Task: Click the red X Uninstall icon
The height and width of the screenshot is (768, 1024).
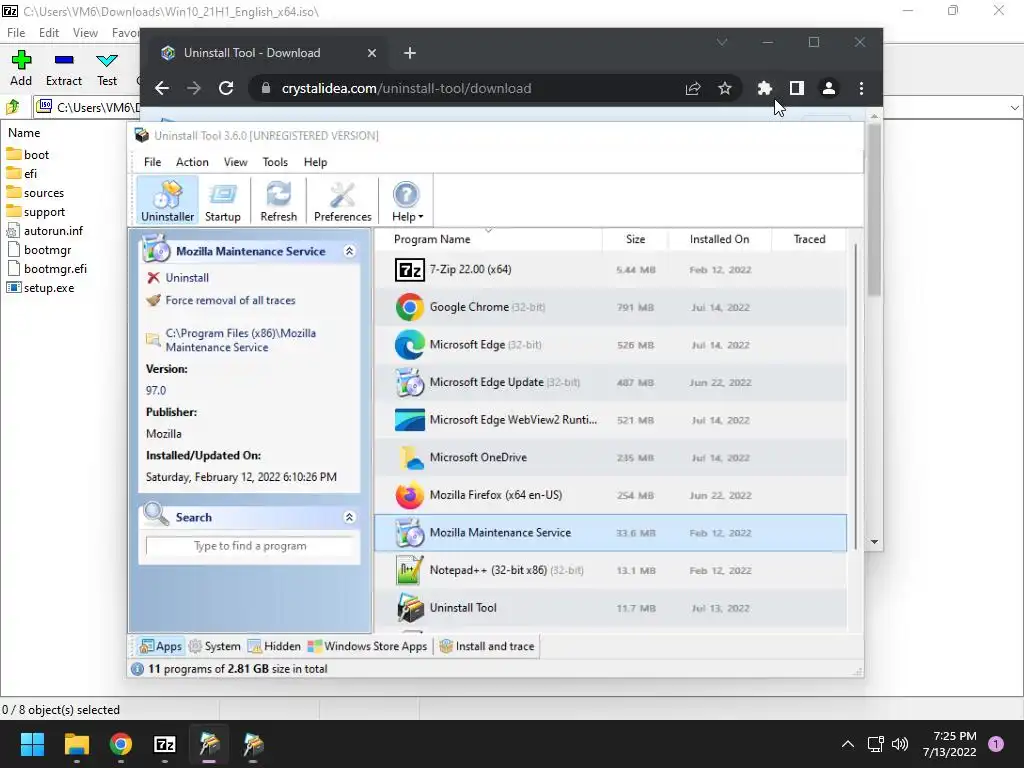Action: click(153, 278)
